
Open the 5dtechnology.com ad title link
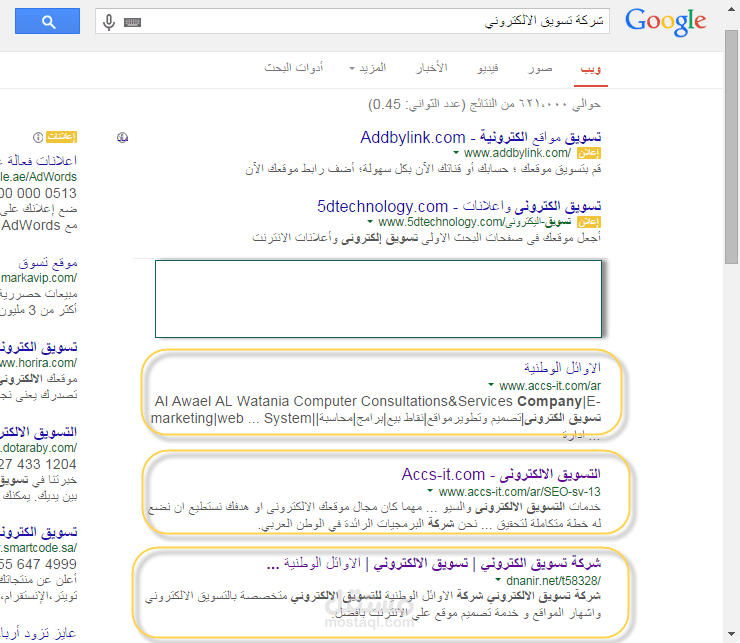459,206
